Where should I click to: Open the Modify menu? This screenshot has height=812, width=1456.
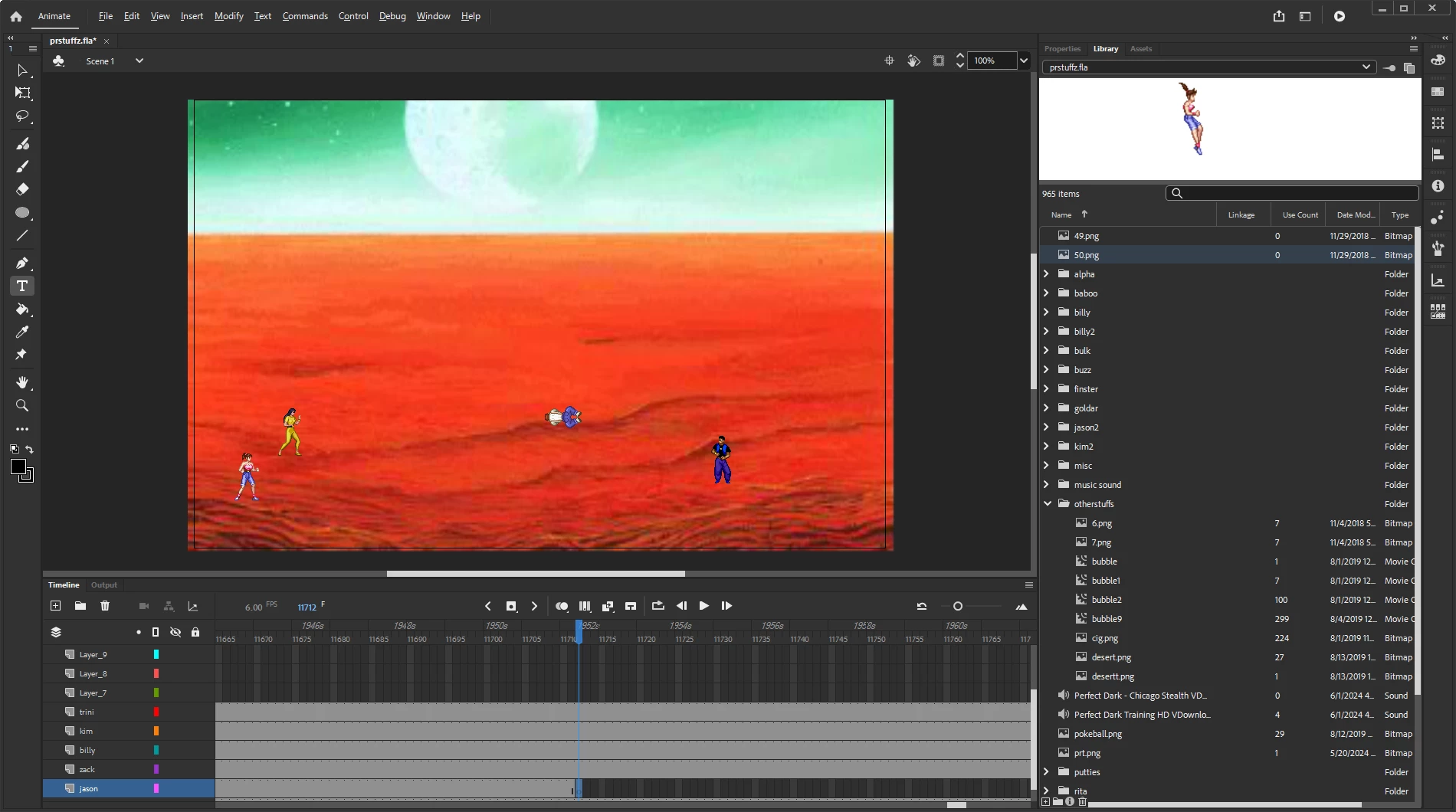pos(228,16)
